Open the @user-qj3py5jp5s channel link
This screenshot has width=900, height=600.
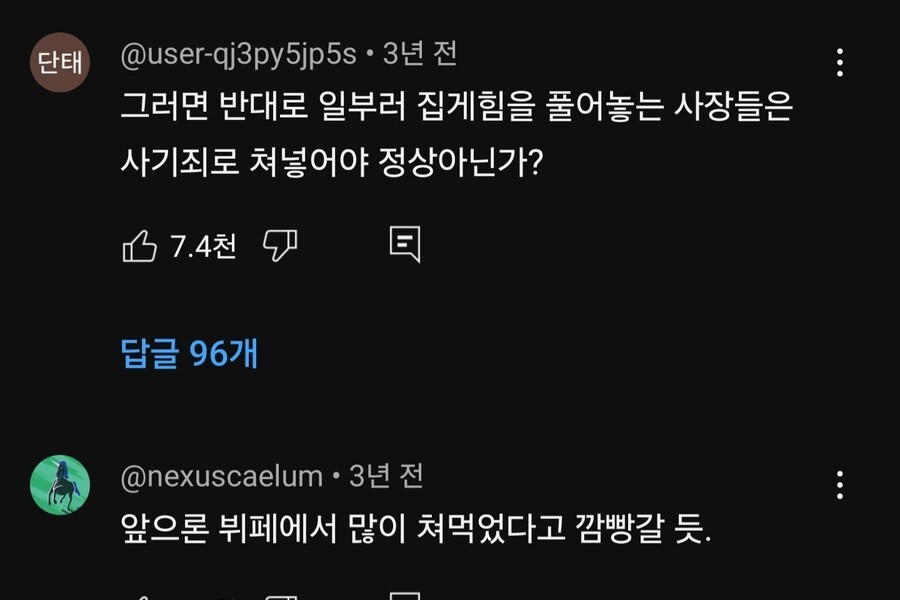[238, 55]
